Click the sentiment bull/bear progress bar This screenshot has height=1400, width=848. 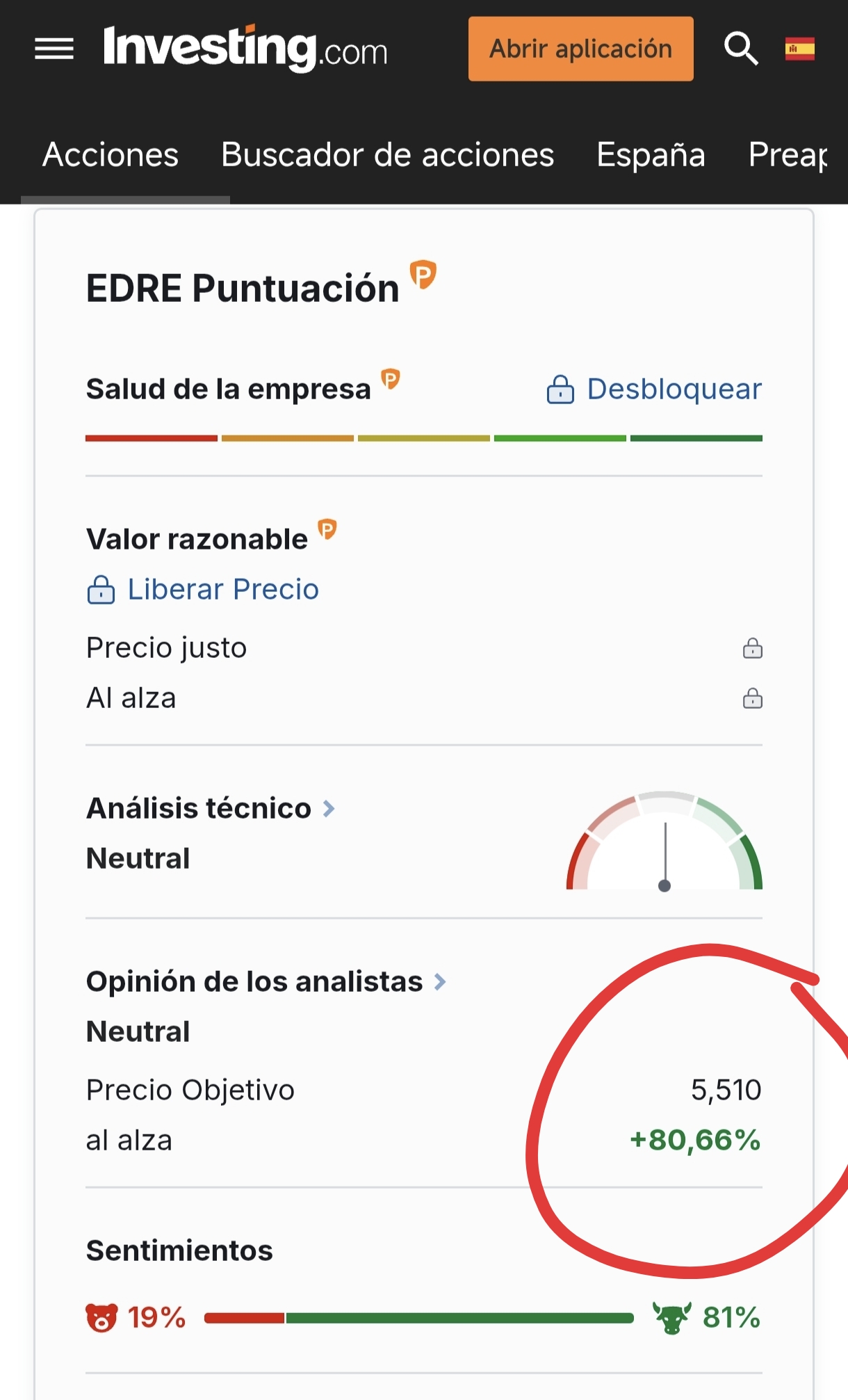pos(418,1318)
